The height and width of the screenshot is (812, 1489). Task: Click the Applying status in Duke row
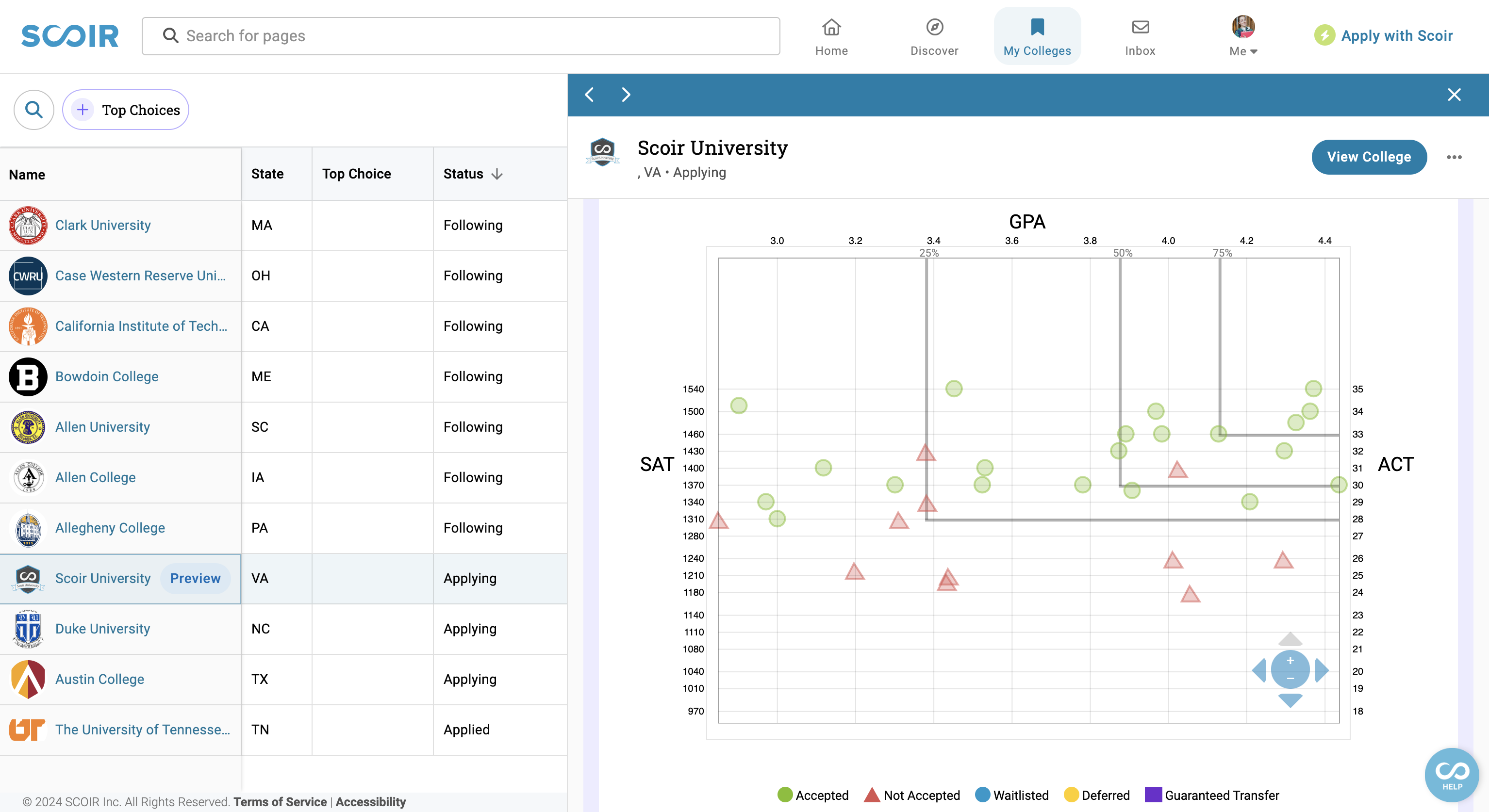pos(470,628)
